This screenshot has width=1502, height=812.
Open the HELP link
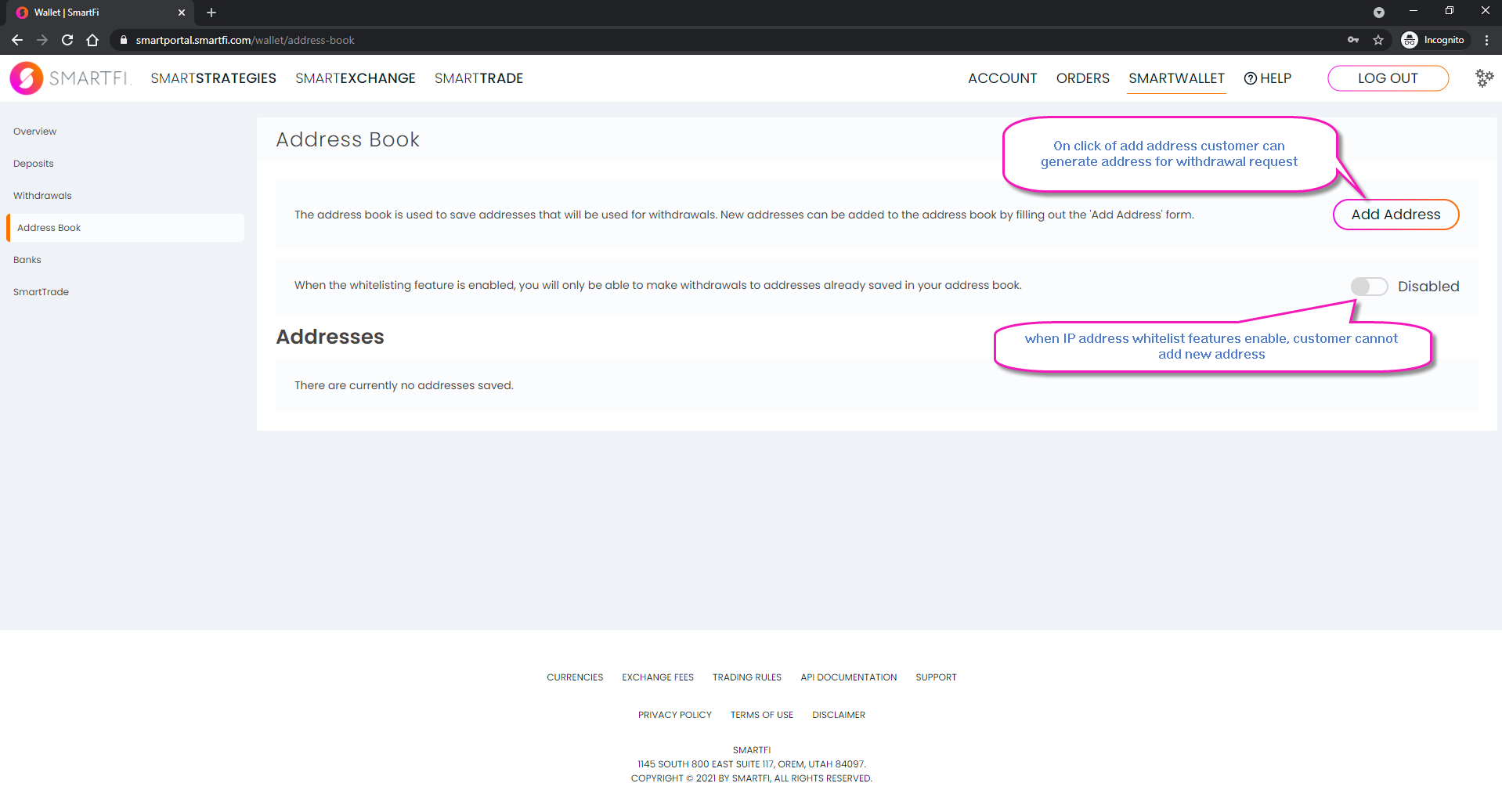point(1268,78)
